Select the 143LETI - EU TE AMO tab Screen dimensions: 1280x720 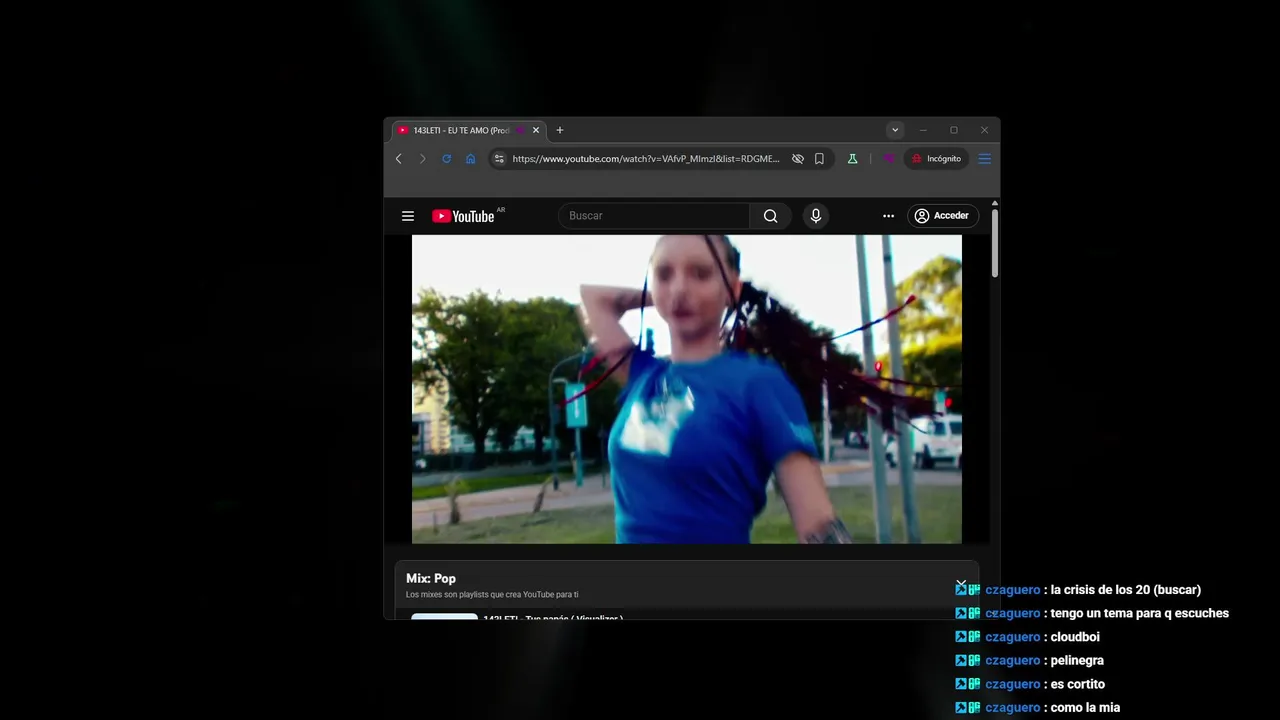[x=468, y=130]
